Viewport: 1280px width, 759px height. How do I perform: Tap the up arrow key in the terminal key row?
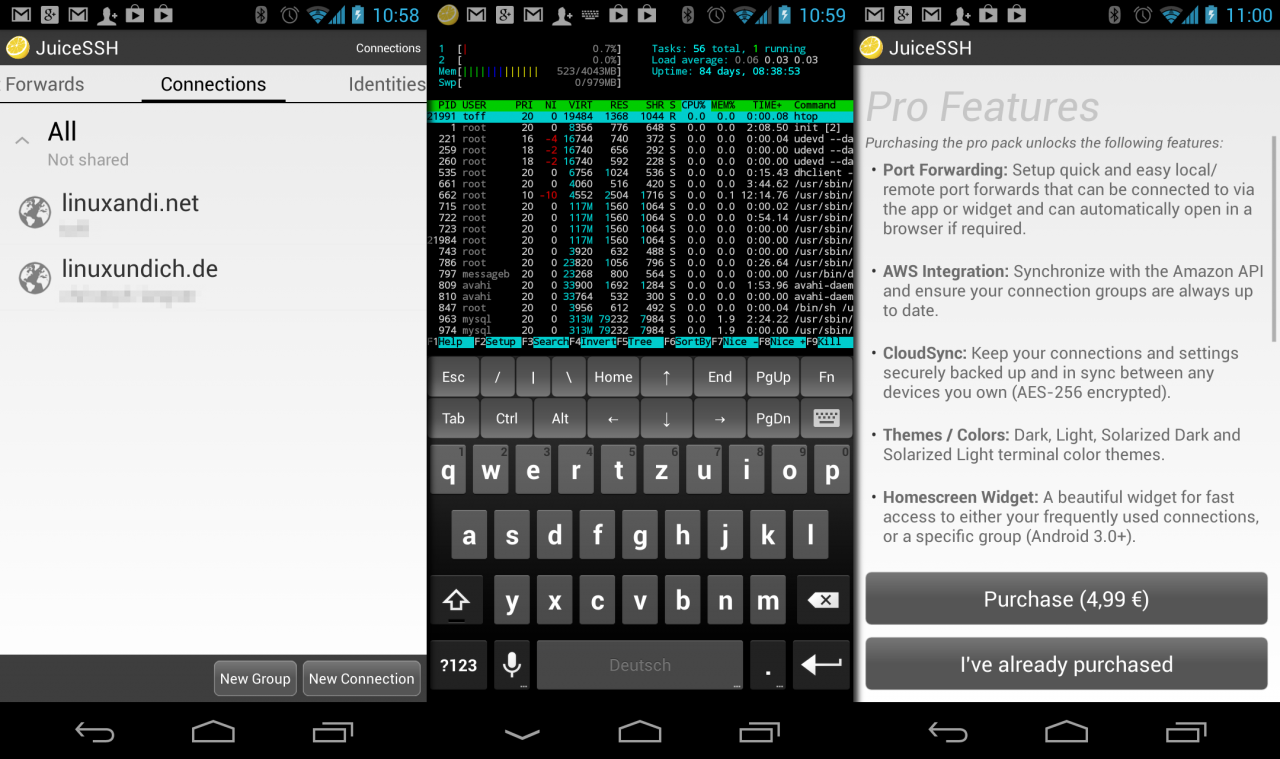tap(667, 377)
